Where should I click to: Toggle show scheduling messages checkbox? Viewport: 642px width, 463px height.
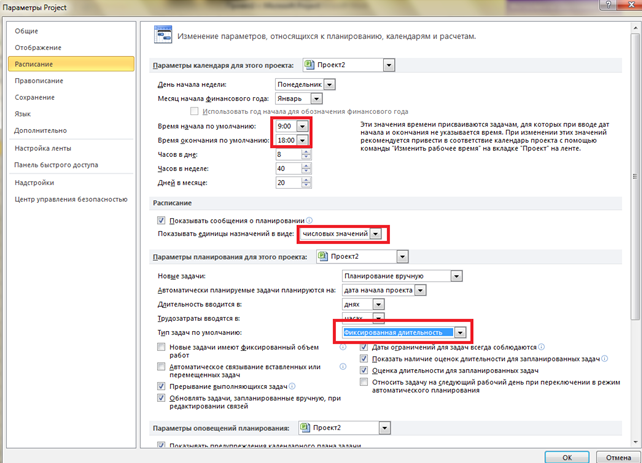tap(161, 221)
